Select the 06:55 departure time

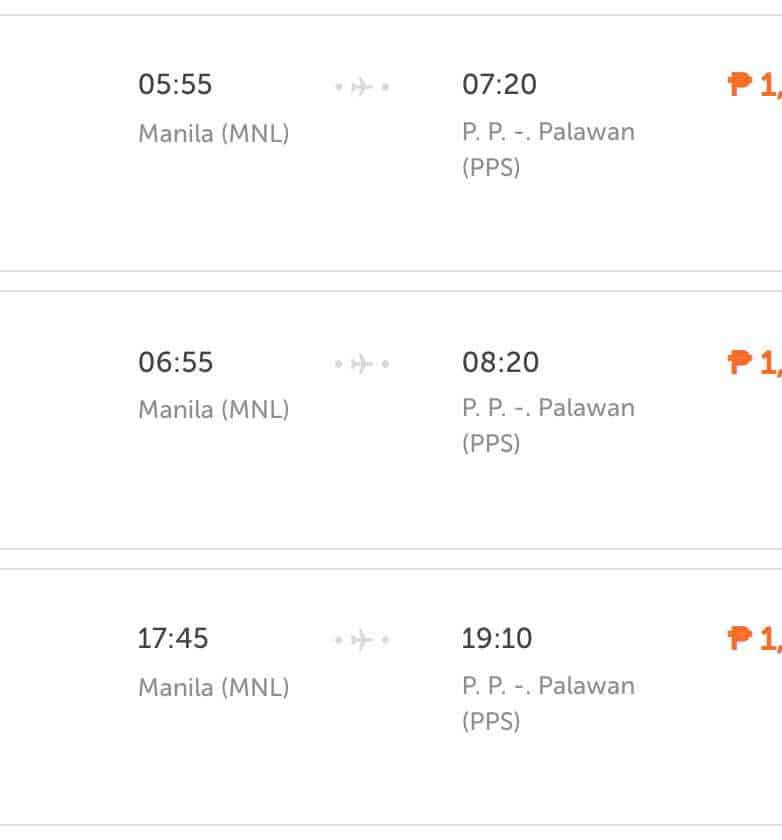point(176,362)
